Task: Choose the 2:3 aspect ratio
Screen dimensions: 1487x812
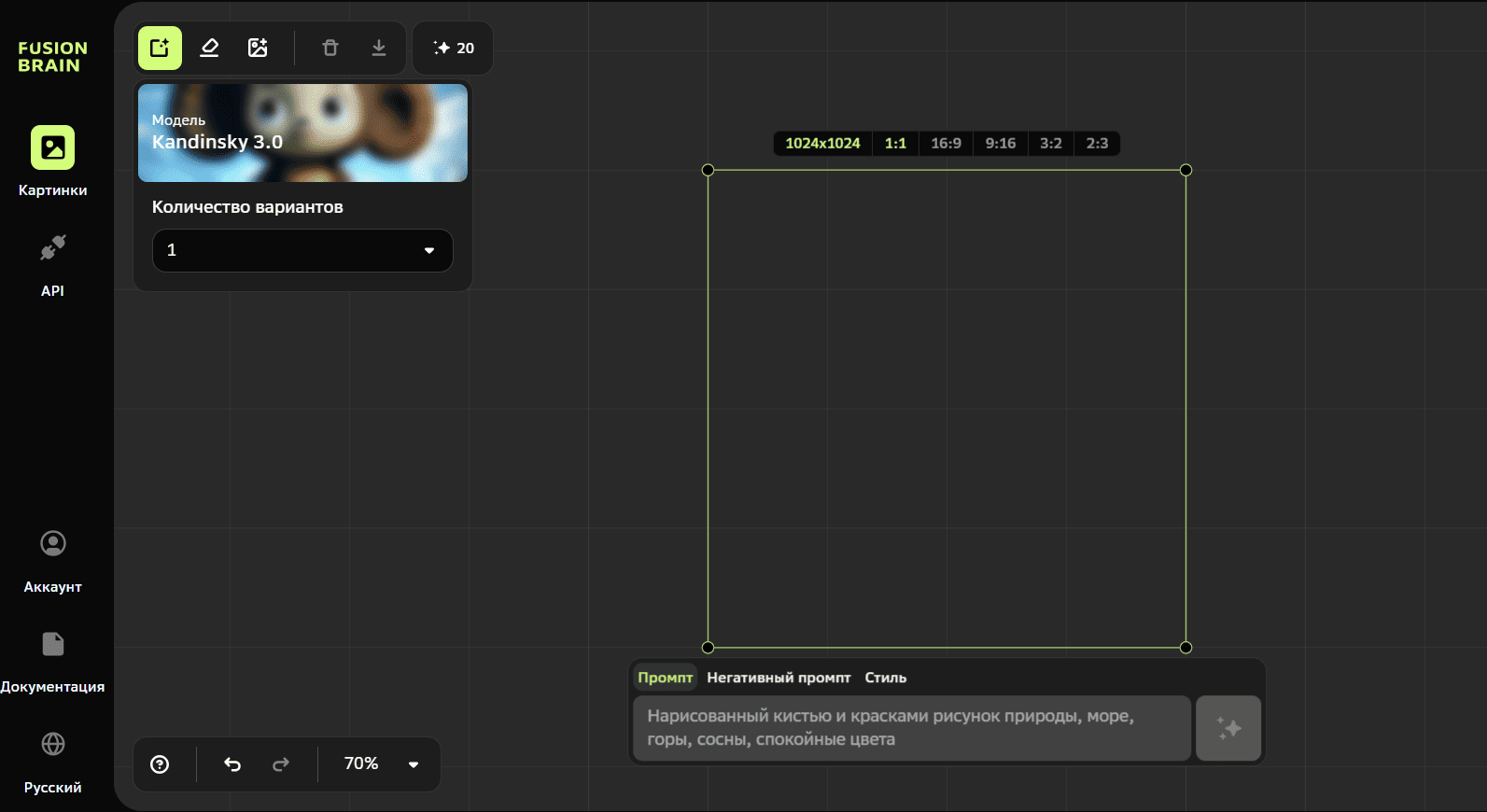Action: (x=1097, y=144)
